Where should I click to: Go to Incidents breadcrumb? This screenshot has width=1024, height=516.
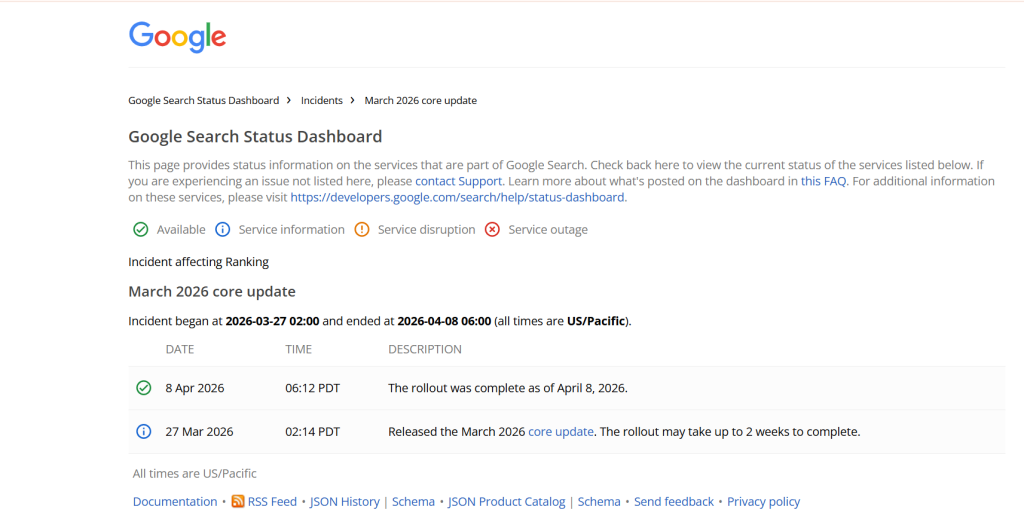click(x=321, y=101)
